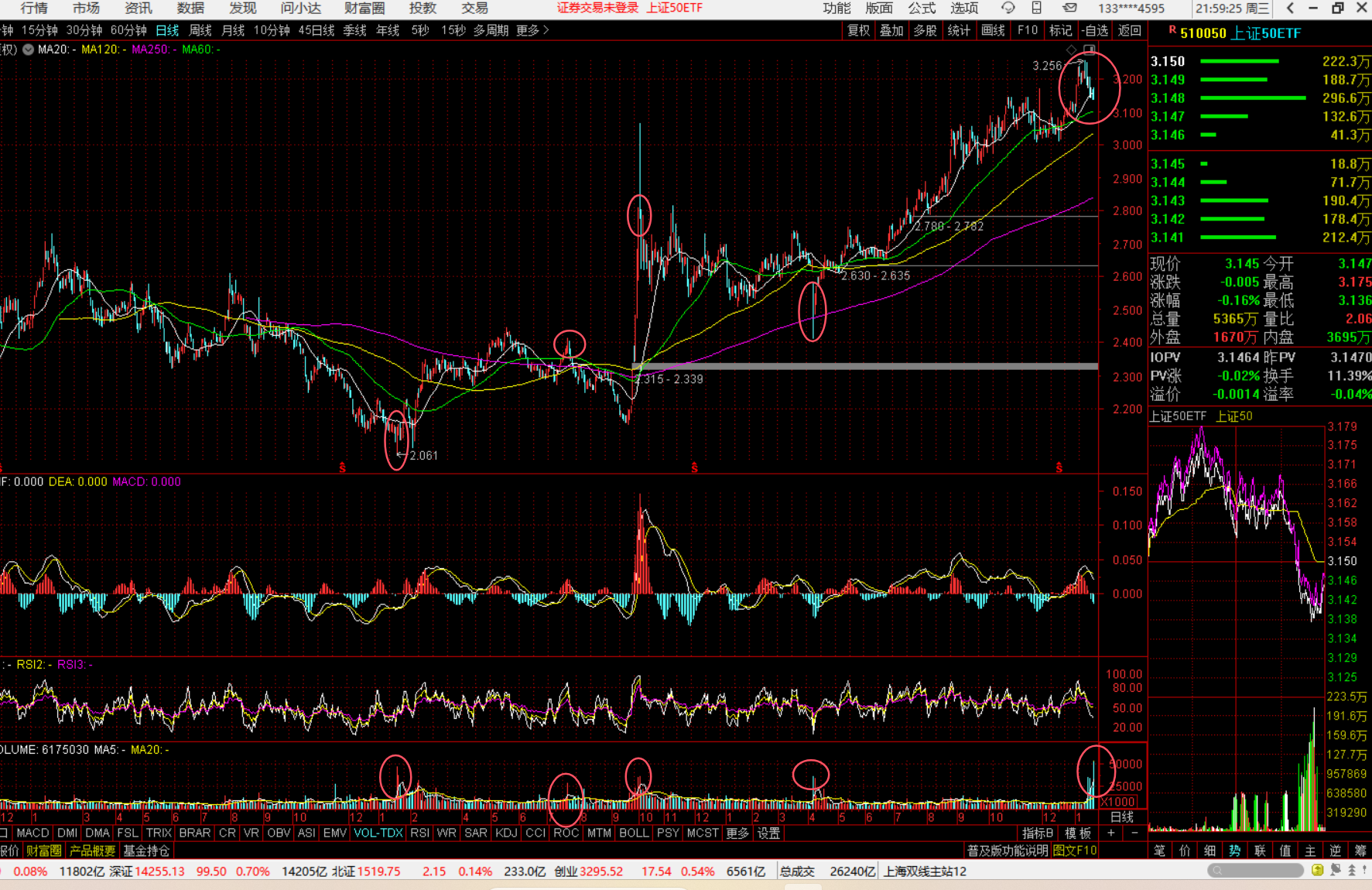Click the back arrow icon in title bar
Image resolution: width=1372 pixels, height=890 pixels.
tap(1290, 9)
